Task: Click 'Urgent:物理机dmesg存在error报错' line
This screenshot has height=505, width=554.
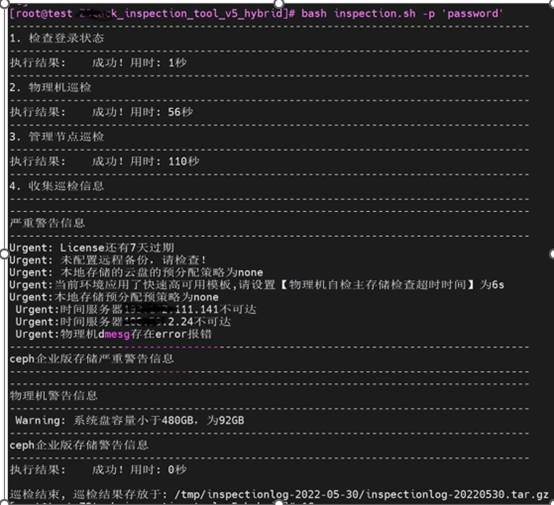Action: click(x=114, y=334)
